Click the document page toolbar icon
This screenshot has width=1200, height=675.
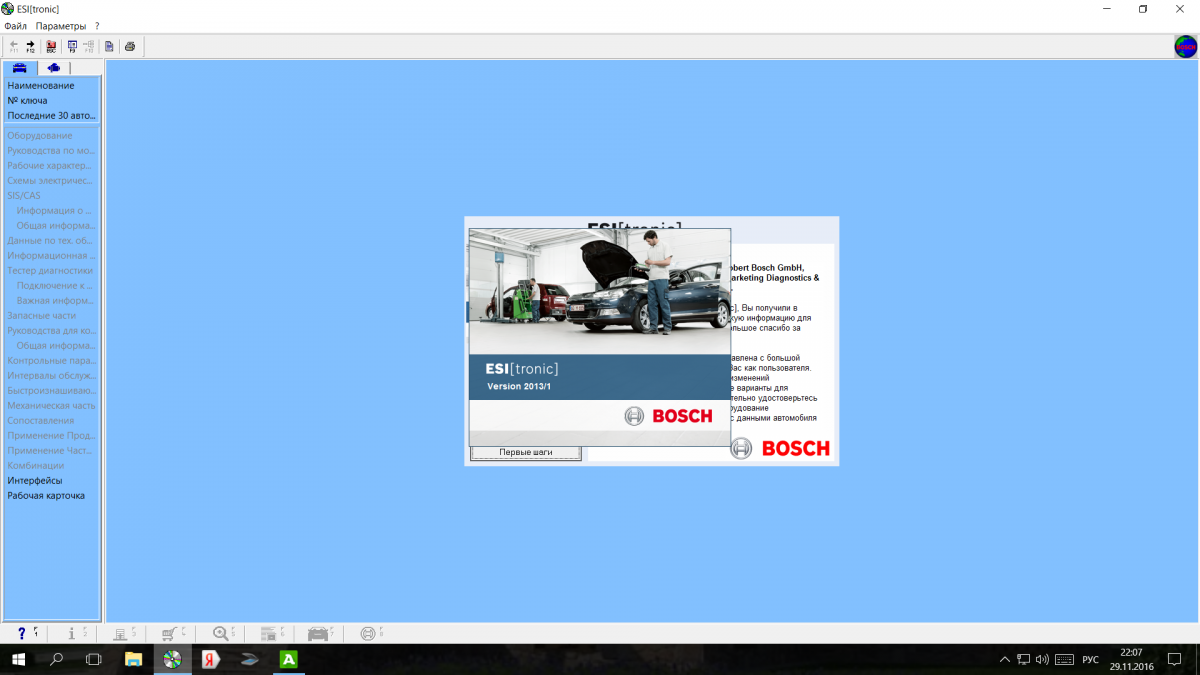pyautogui.click(x=109, y=46)
